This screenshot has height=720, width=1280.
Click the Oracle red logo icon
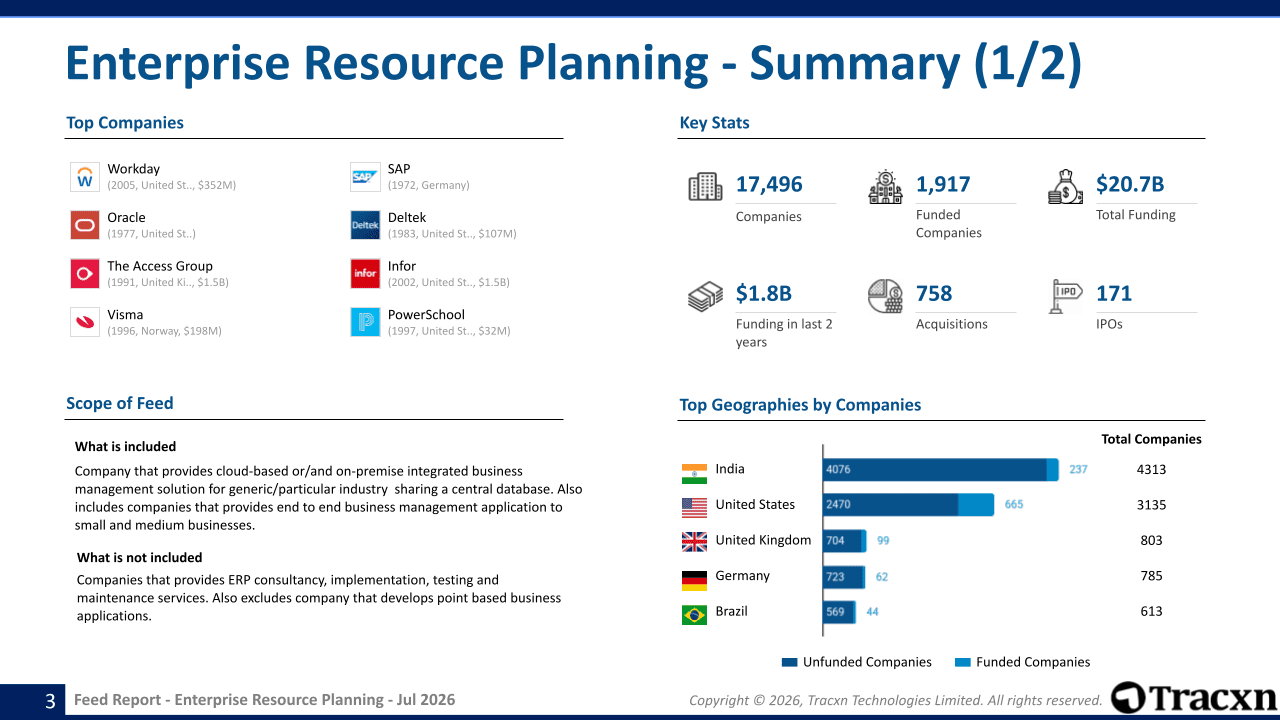[x=85, y=225]
